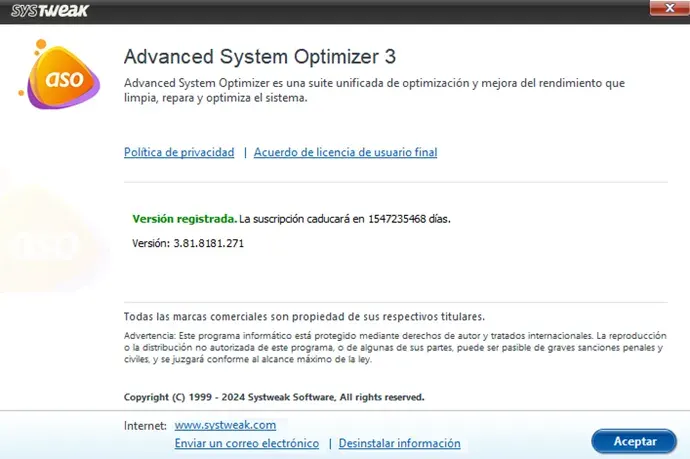Viewport: 690px width, 459px height.
Task: Click the Versión registrada status text
Action: pos(185,219)
